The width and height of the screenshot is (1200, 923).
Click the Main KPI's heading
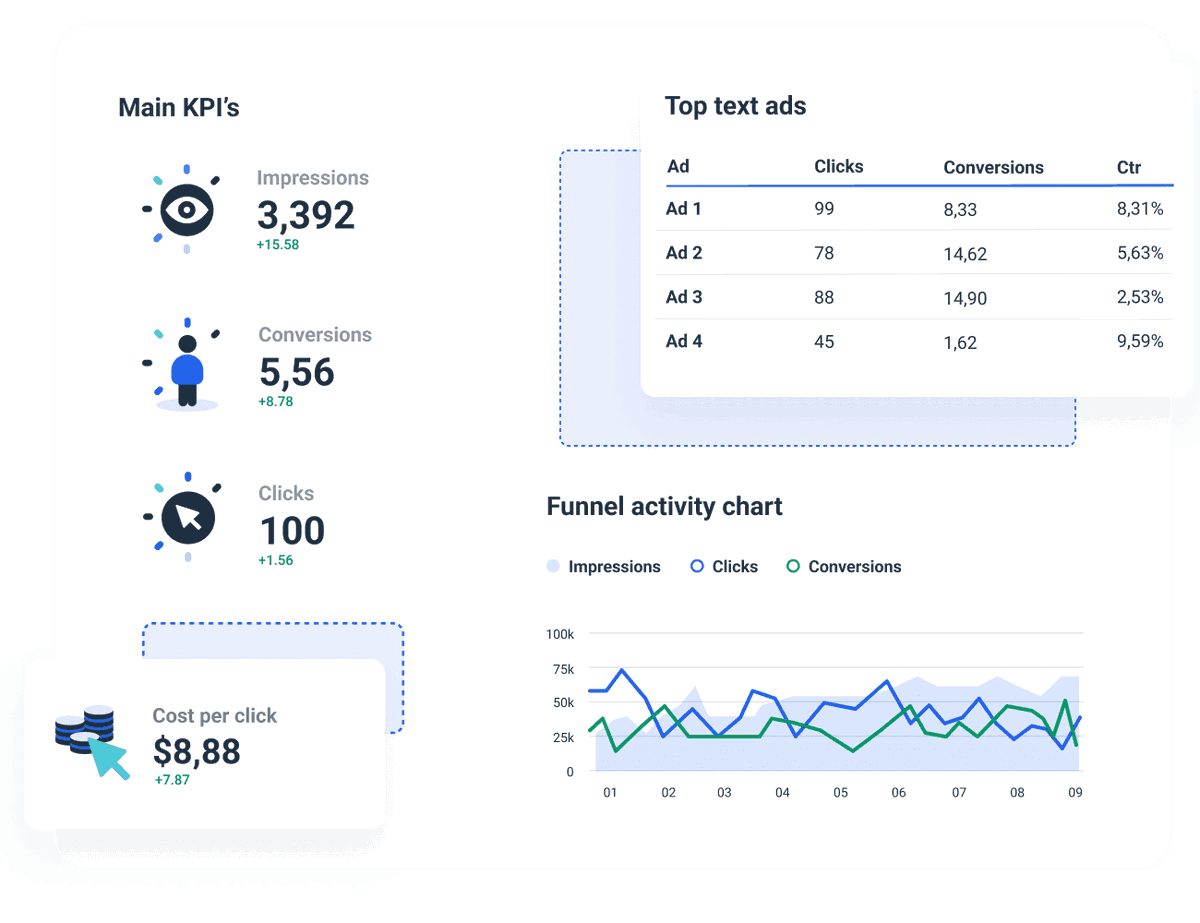(x=179, y=107)
